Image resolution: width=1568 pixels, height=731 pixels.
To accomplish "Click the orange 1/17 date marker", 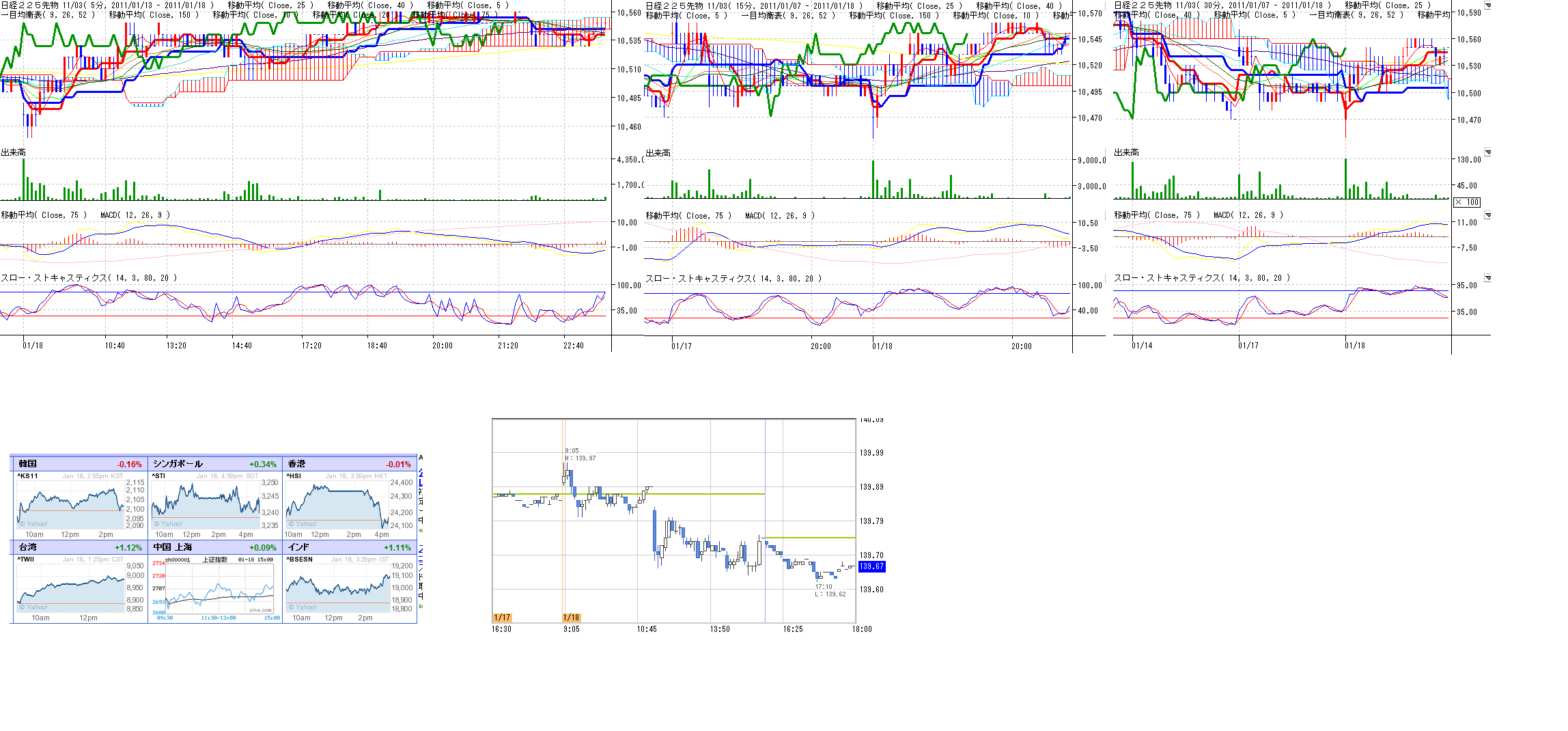I will tap(502, 618).
